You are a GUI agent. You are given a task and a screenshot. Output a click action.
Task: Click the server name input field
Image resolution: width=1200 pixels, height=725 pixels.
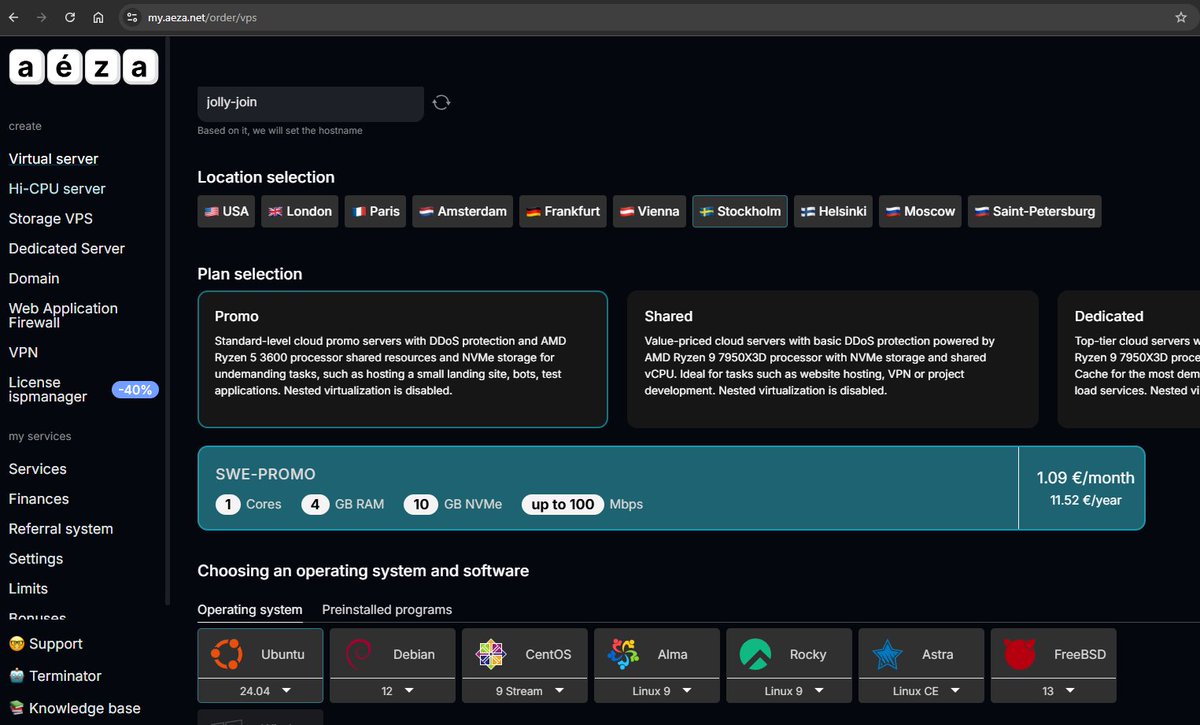(310, 102)
